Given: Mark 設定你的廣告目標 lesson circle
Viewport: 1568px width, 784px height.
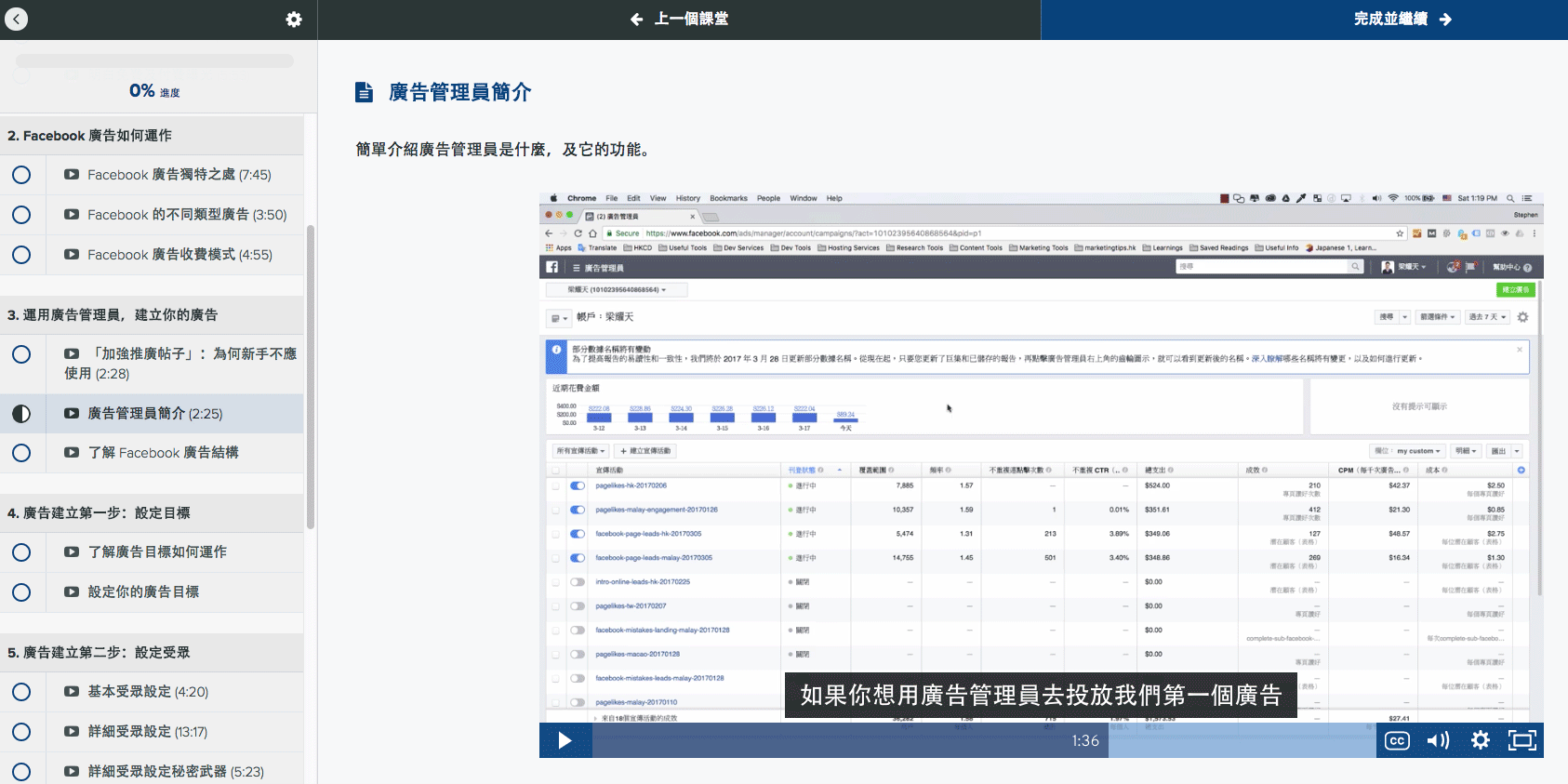Looking at the screenshot, I should tap(21, 592).
